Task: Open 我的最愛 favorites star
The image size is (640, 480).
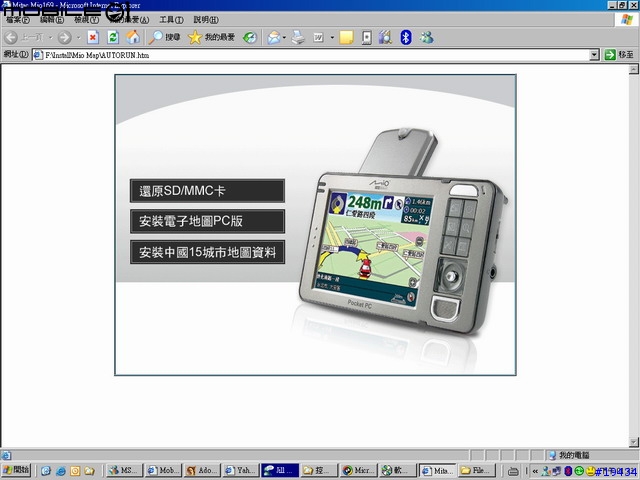Action: (x=211, y=38)
